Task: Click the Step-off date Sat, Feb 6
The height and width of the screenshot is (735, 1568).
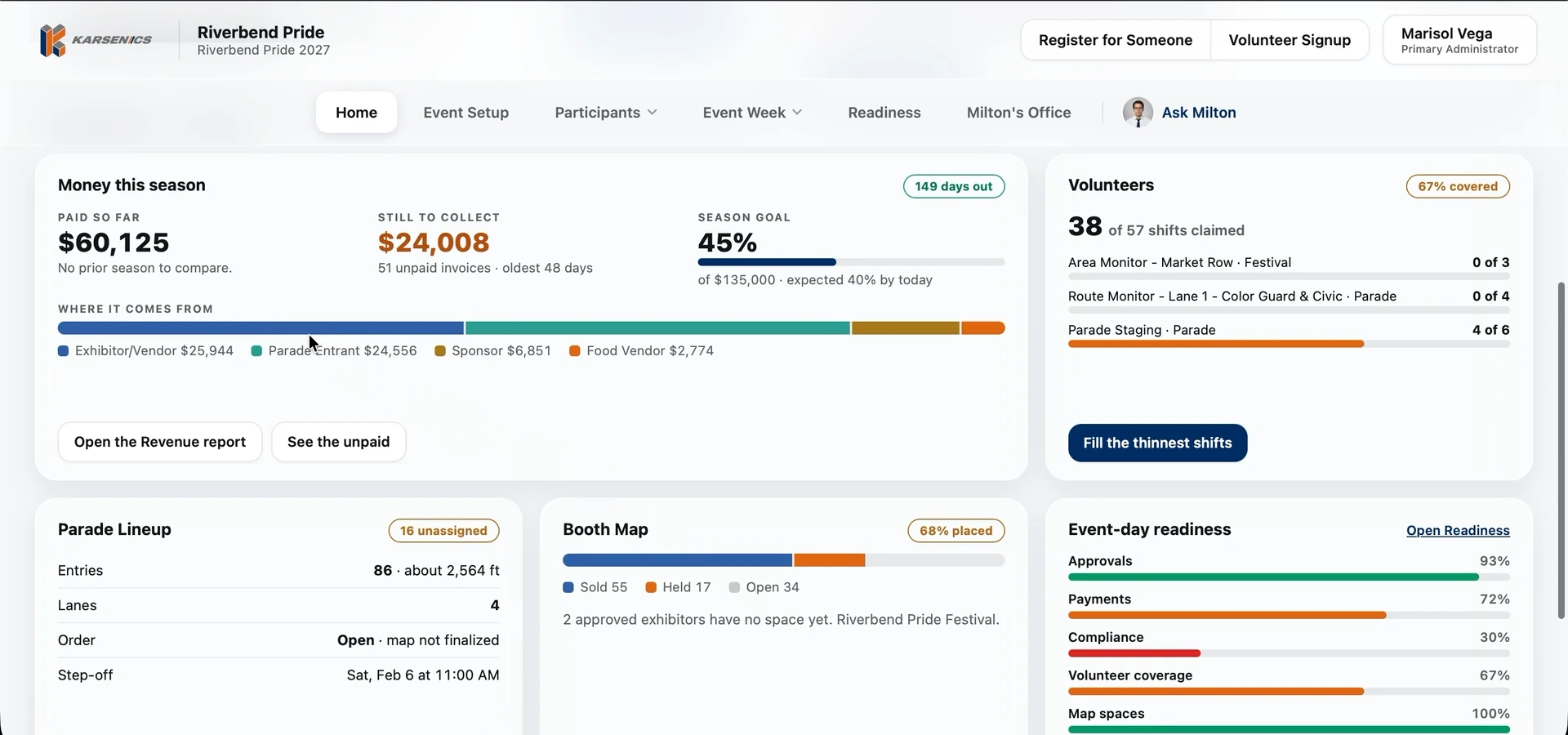Action: pos(423,675)
